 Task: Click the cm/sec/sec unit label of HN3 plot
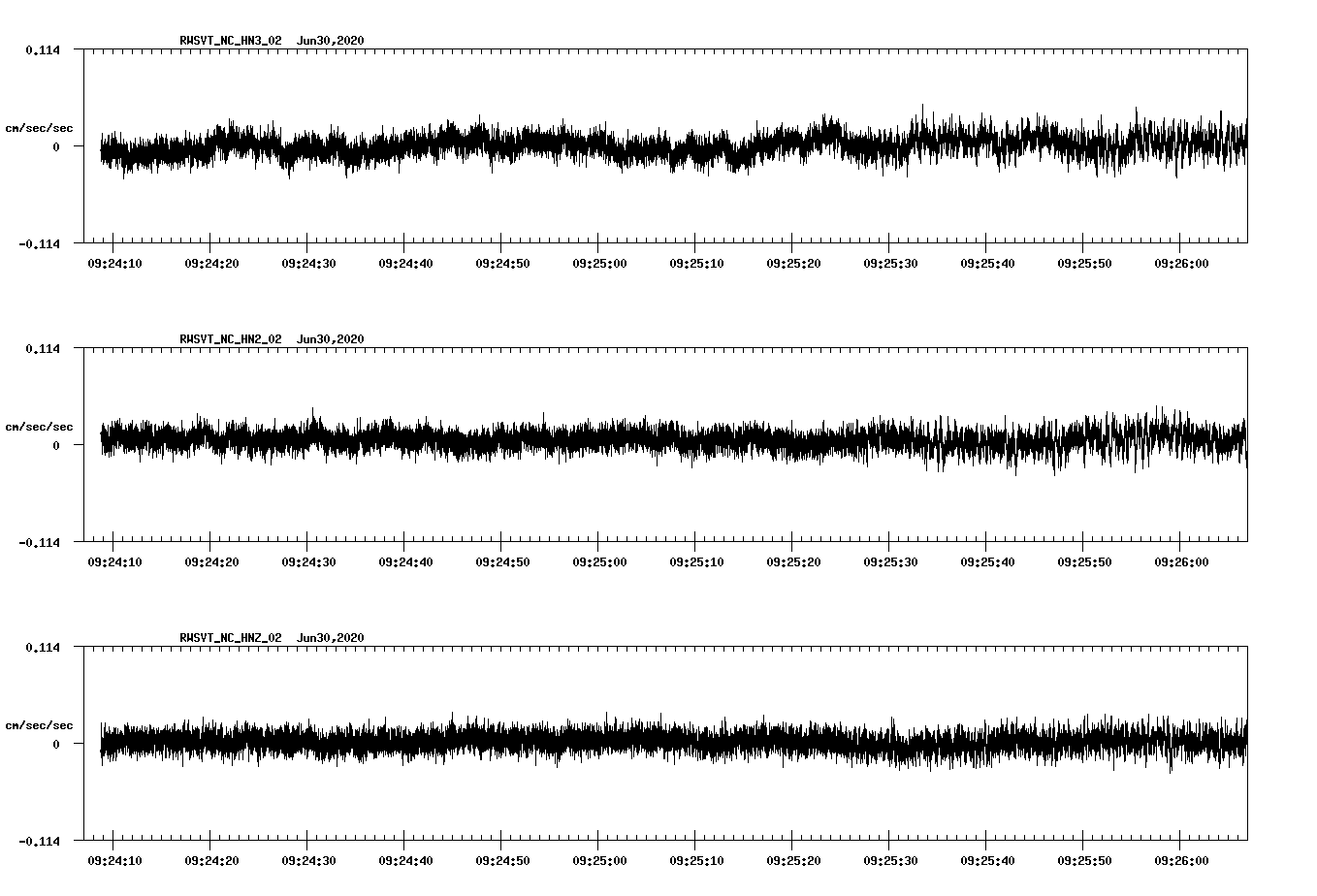point(39,128)
